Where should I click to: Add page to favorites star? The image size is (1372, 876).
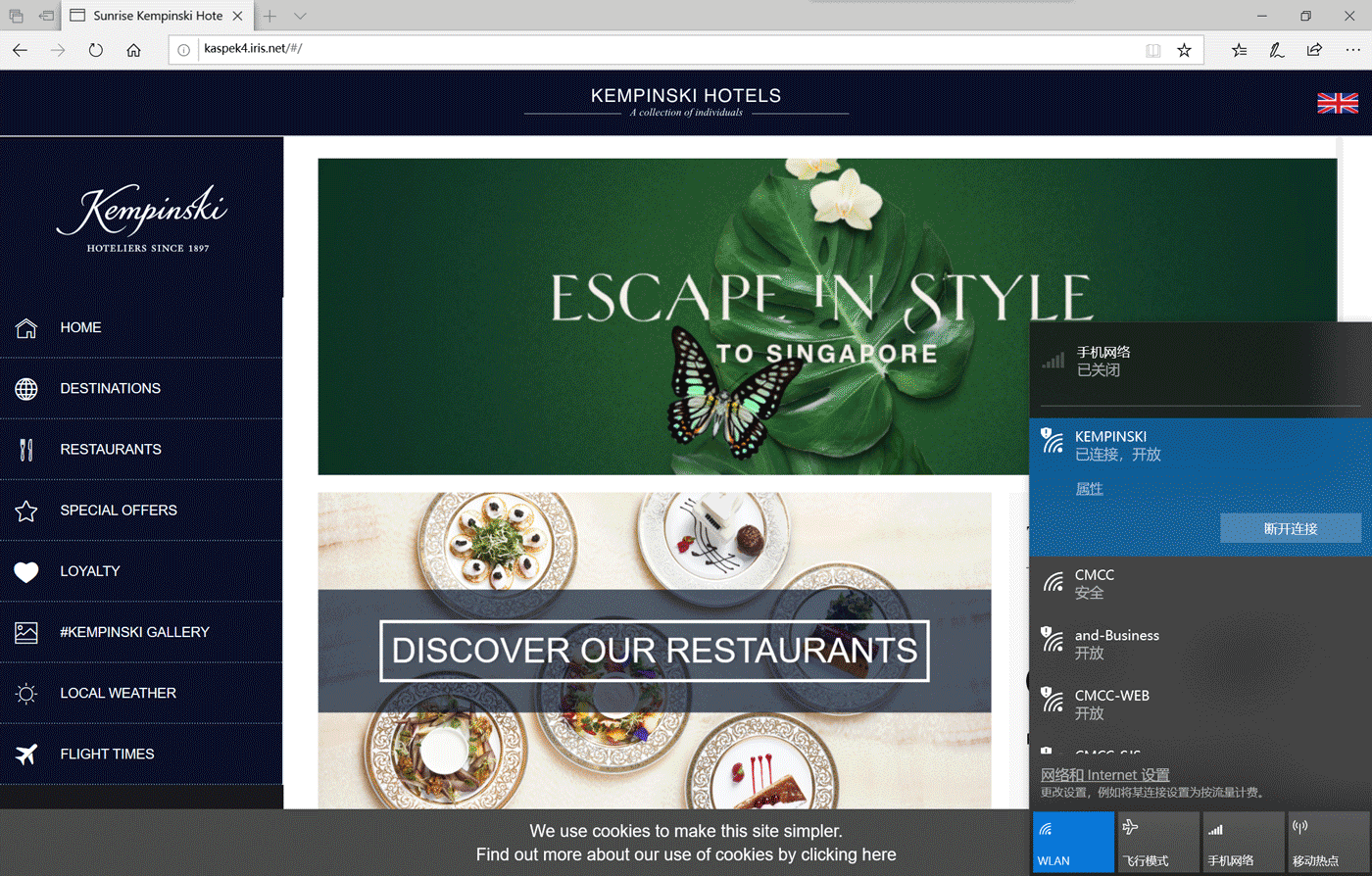[x=1184, y=50]
